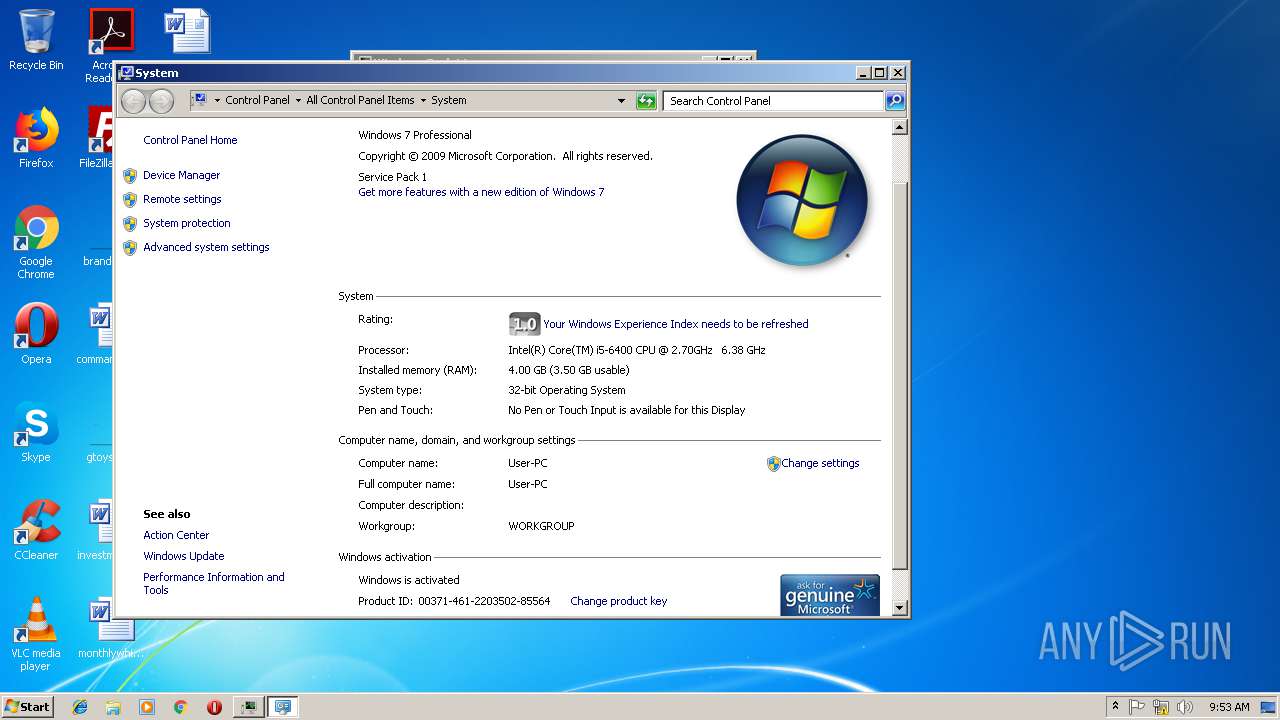Open Recycle Bin desktop icon

(x=36, y=40)
